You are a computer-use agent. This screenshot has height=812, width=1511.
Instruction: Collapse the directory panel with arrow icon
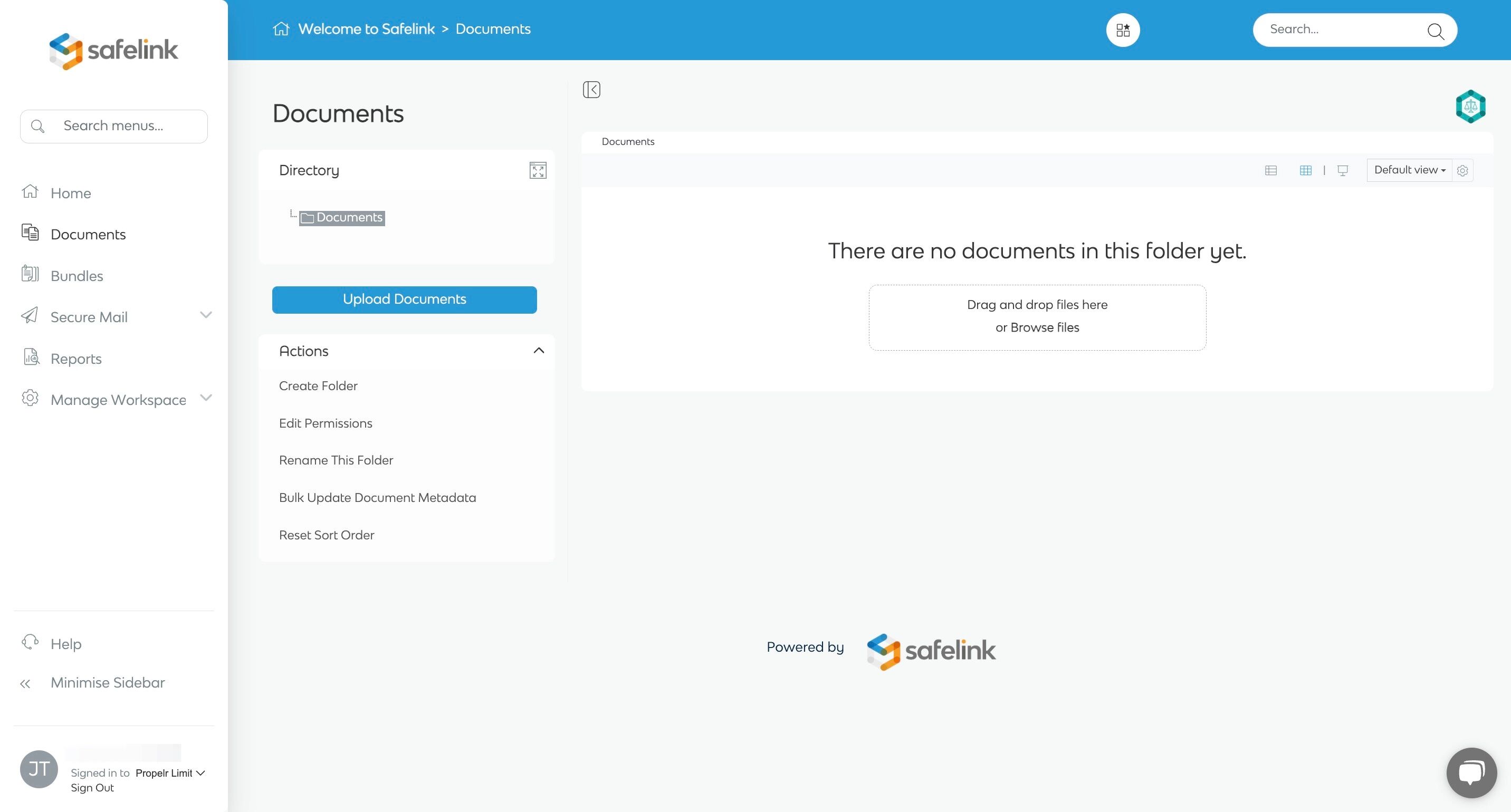591,90
